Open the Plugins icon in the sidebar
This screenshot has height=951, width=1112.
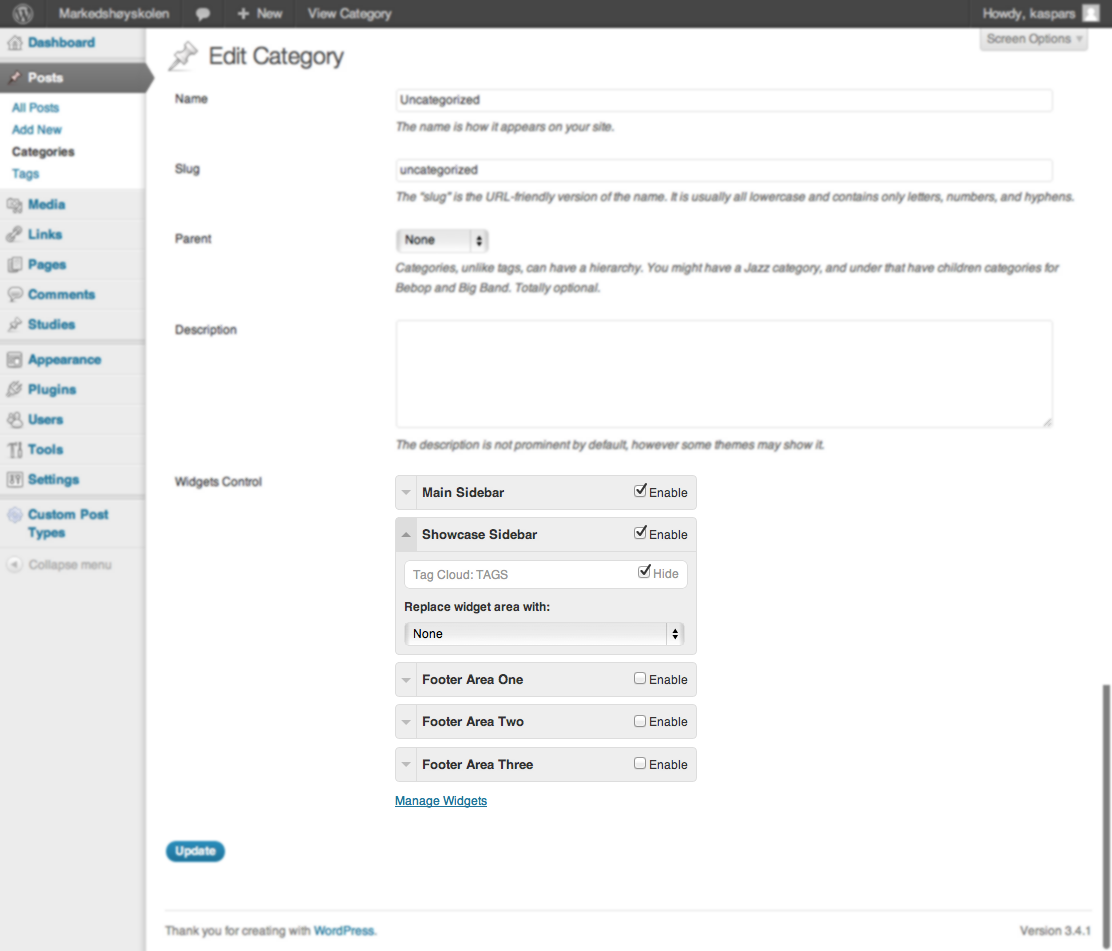coord(14,390)
